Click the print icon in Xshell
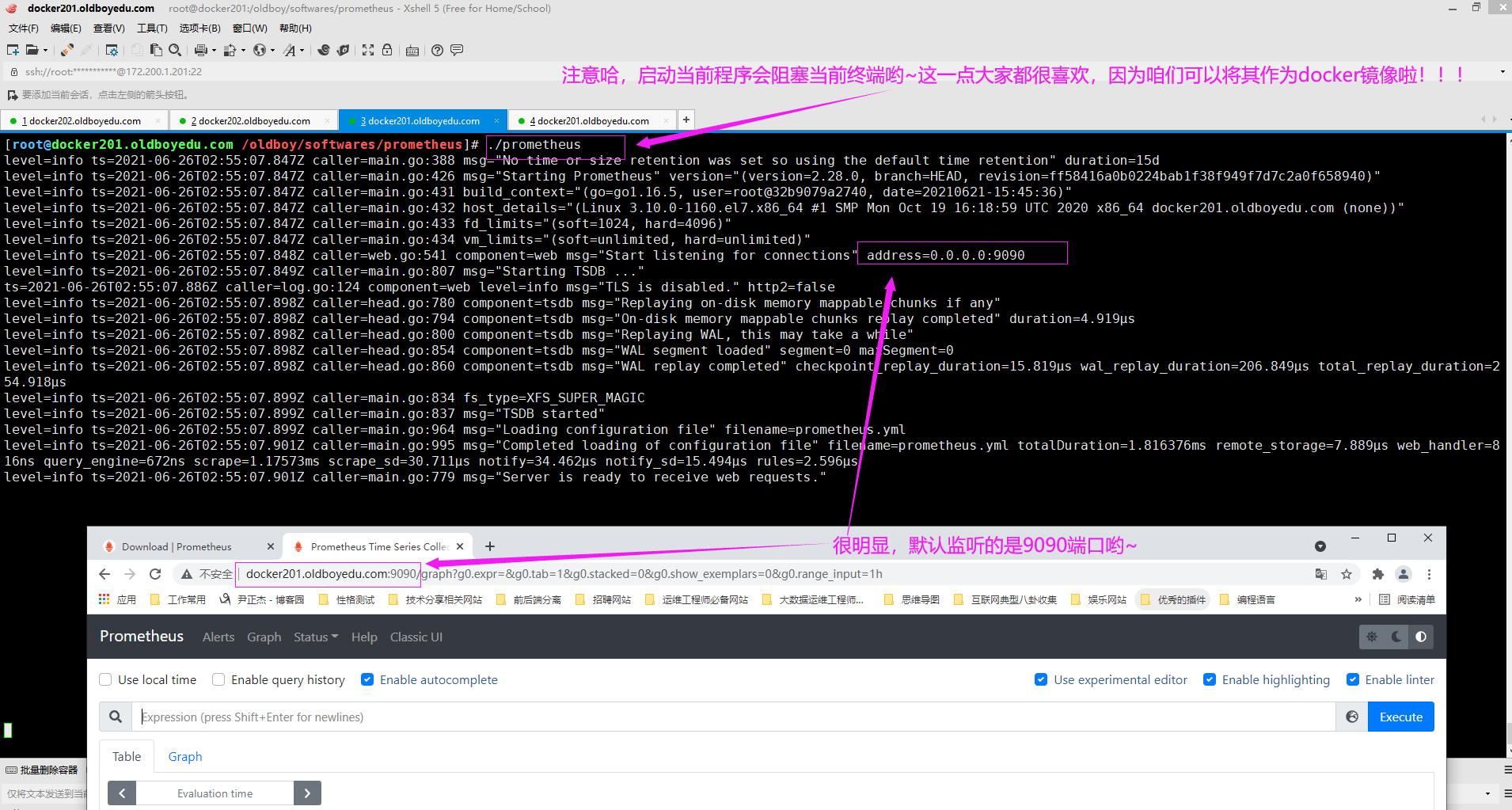The image size is (1512, 810). [x=200, y=50]
